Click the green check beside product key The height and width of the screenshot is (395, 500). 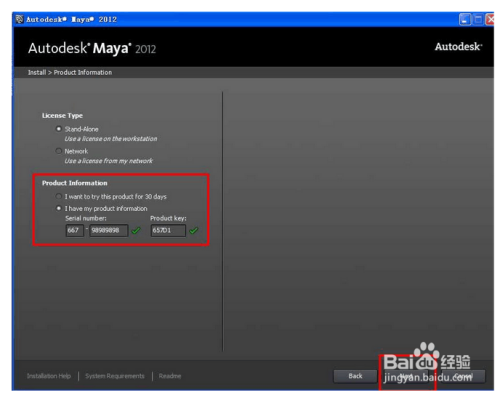(x=194, y=230)
